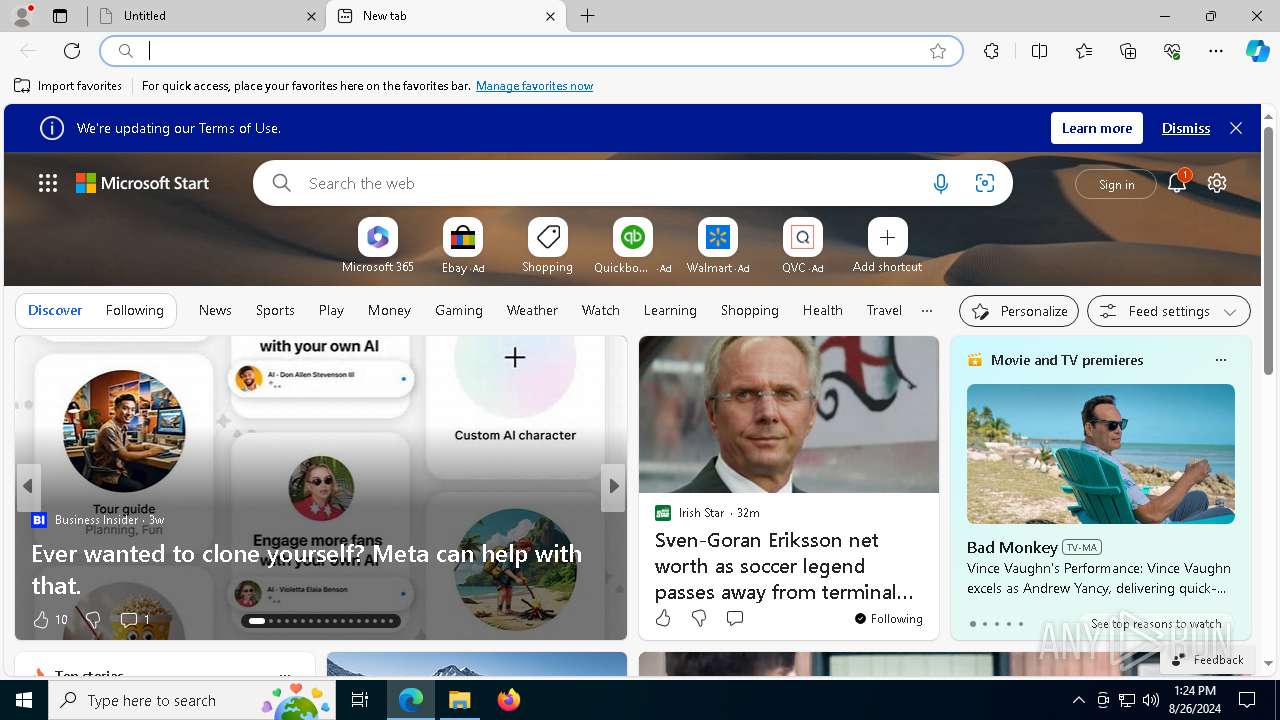This screenshot has width=1280, height=720.
Task: Click Manage favorites now link
Action: click(x=534, y=86)
